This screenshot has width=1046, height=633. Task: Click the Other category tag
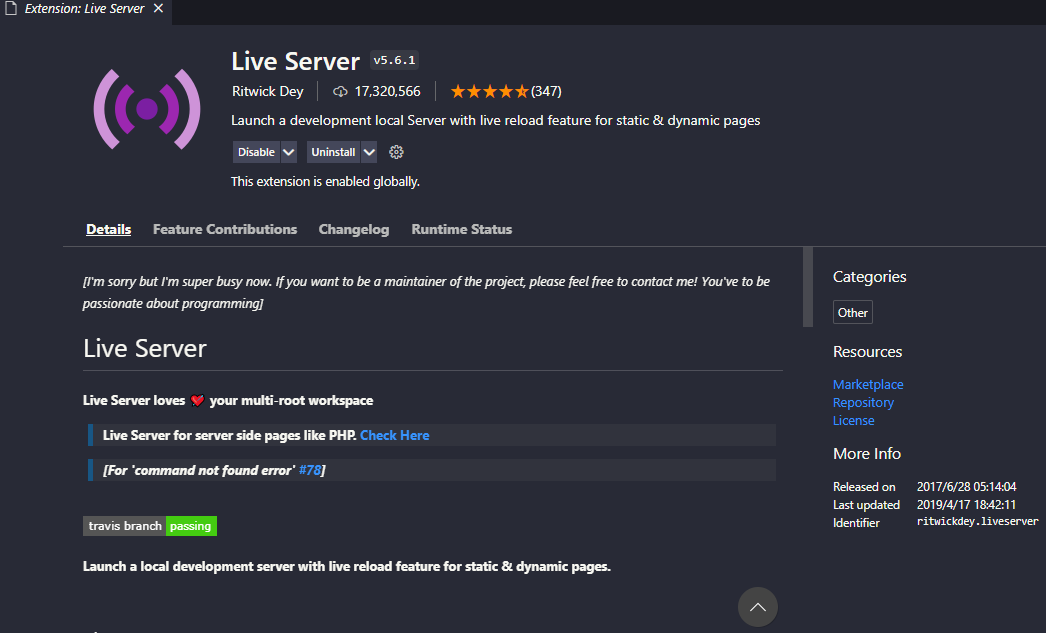coord(853,313)
